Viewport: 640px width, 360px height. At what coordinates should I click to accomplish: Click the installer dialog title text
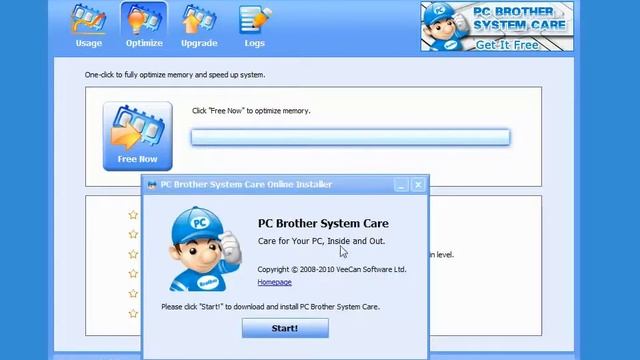point(246,184)
